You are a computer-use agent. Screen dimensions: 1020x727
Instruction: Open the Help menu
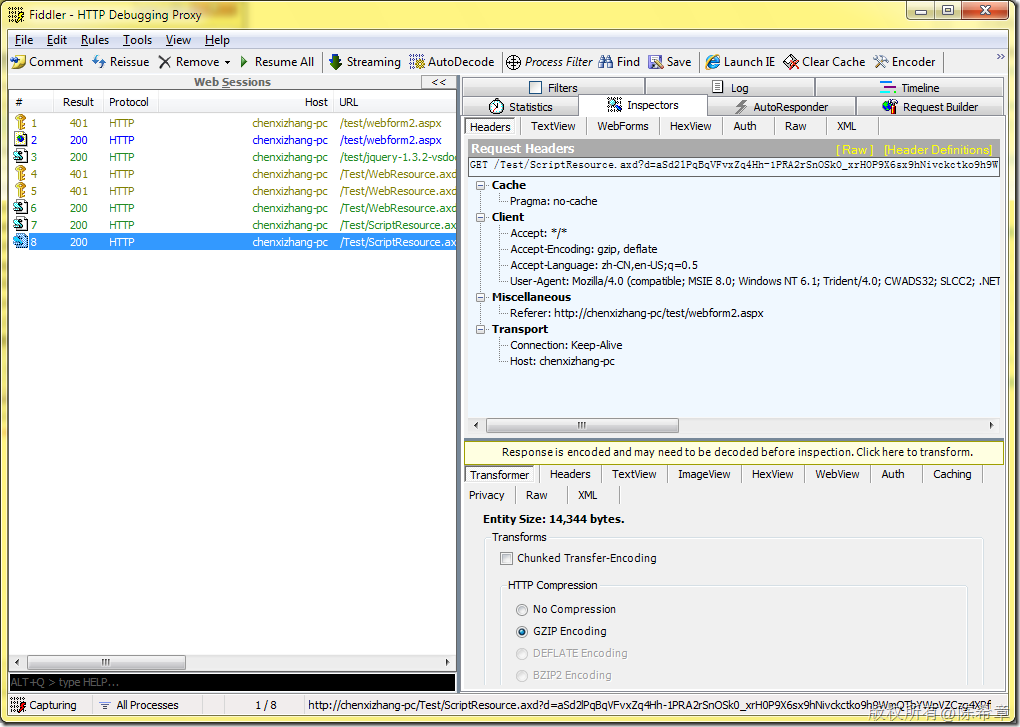tap(217, 40)
